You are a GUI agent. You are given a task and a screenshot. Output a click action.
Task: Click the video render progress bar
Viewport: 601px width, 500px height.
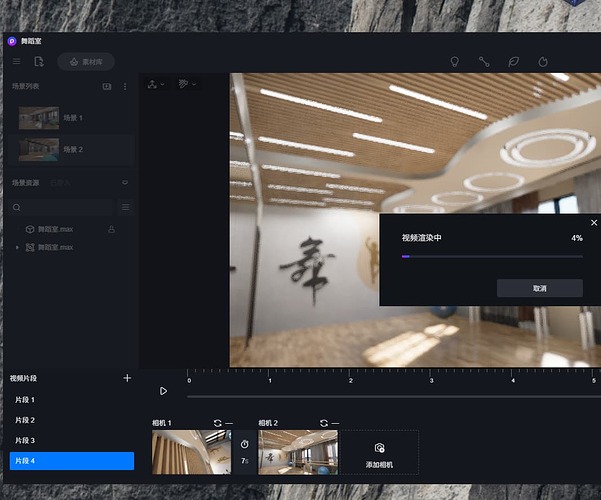(491, 257)
